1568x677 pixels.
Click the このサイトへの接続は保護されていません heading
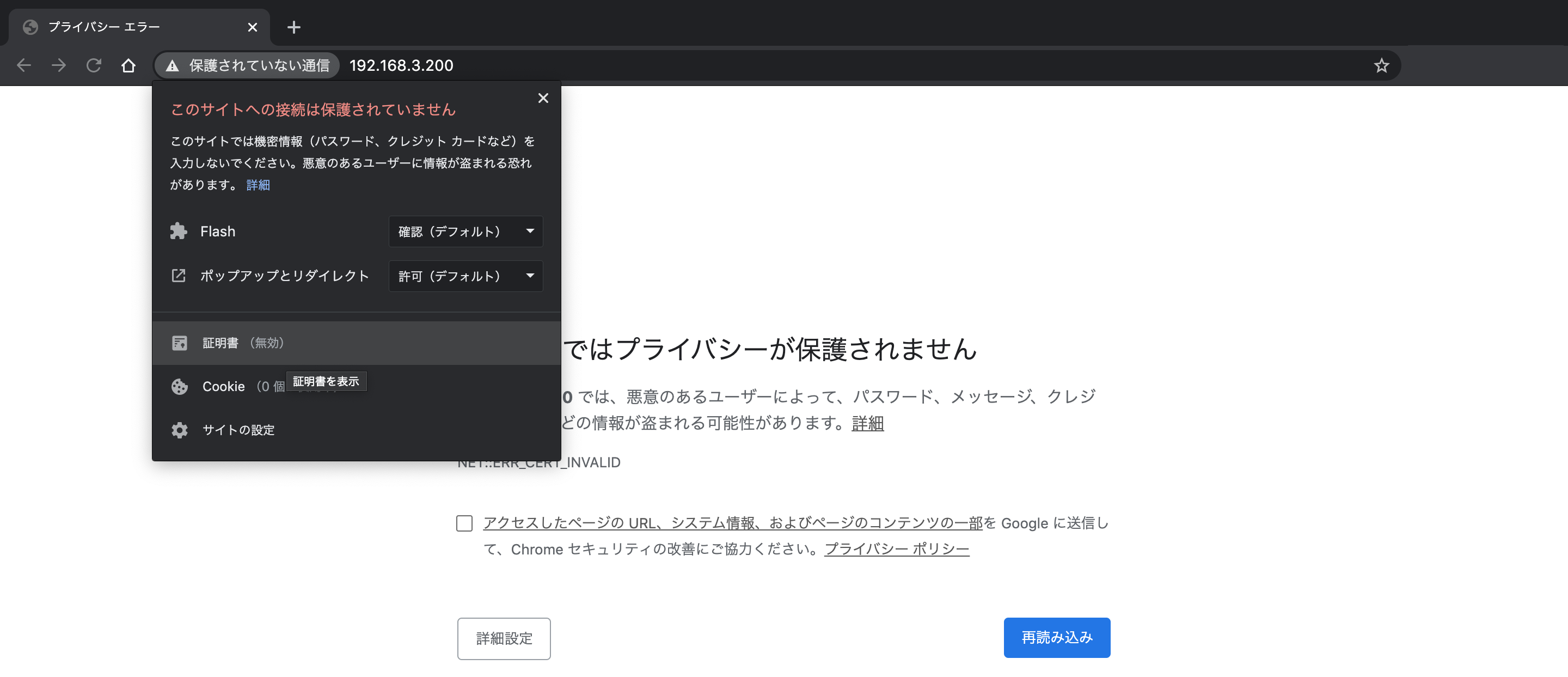point(314,109)
